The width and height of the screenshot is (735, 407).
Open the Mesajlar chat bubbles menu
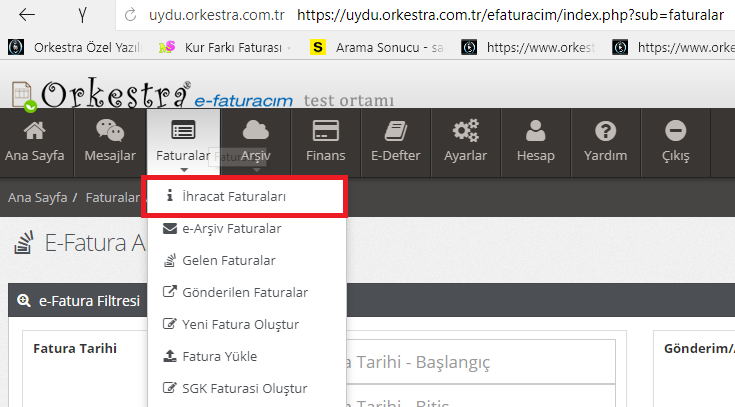click(x=110, y=142)
